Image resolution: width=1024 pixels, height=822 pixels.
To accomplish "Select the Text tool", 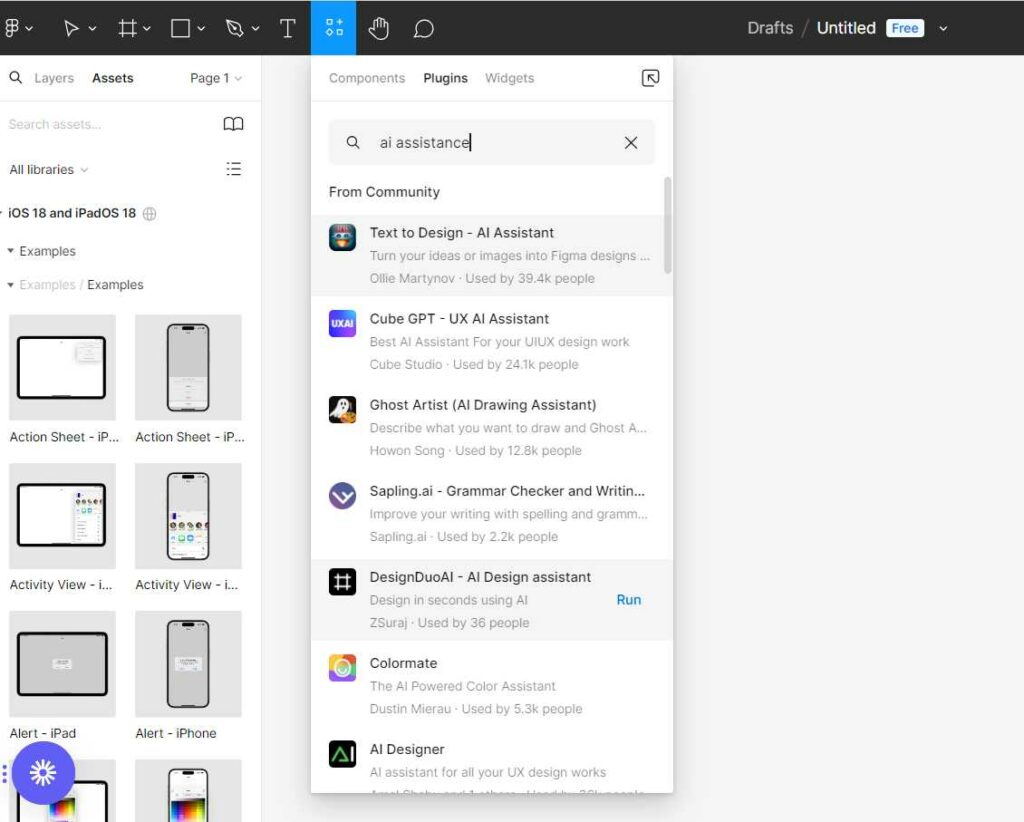I will point(288,27).
